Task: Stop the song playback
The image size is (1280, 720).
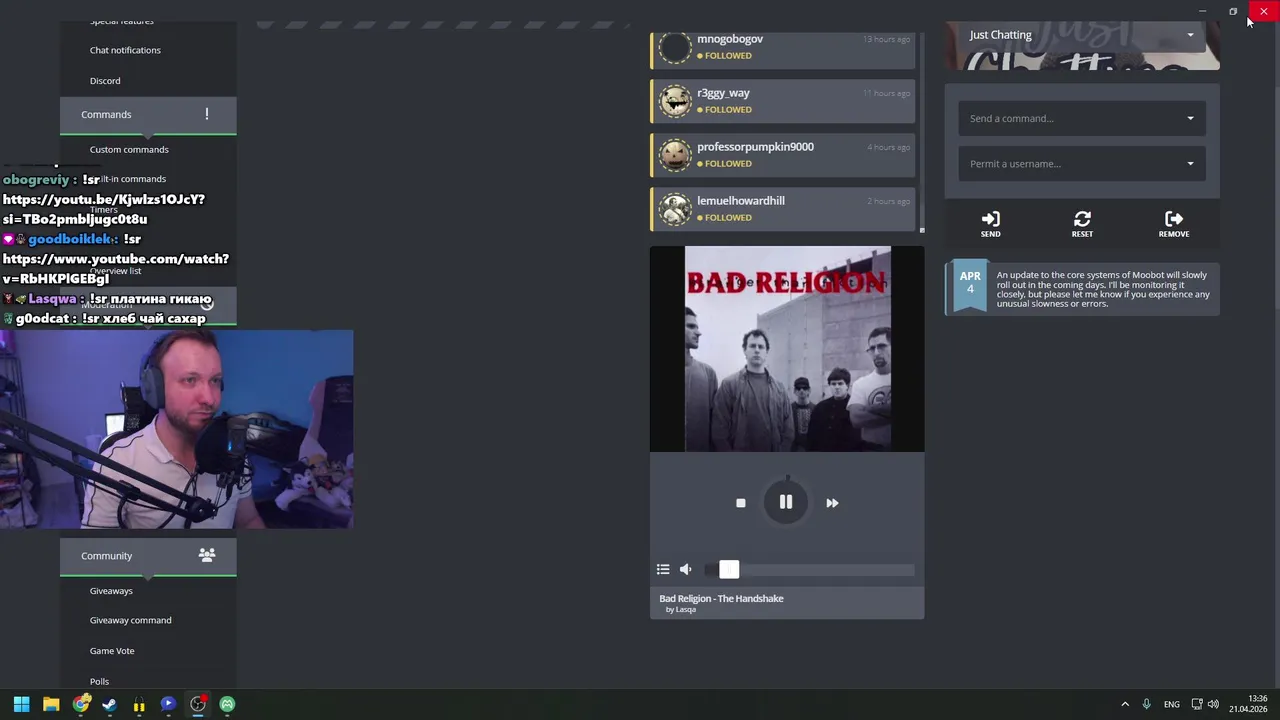Action: point(740,503)
